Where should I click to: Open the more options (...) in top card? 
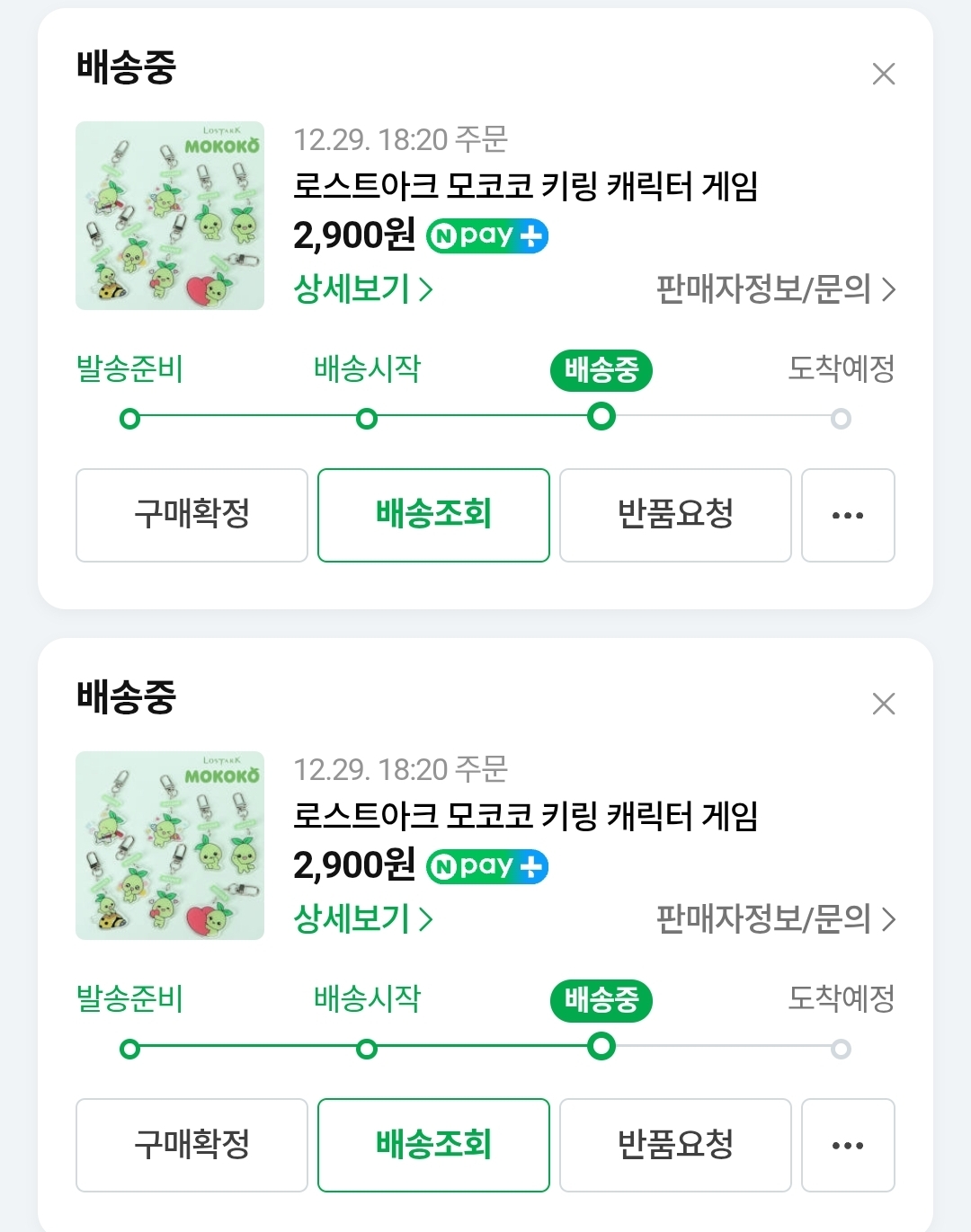click(x=848, y=515)
